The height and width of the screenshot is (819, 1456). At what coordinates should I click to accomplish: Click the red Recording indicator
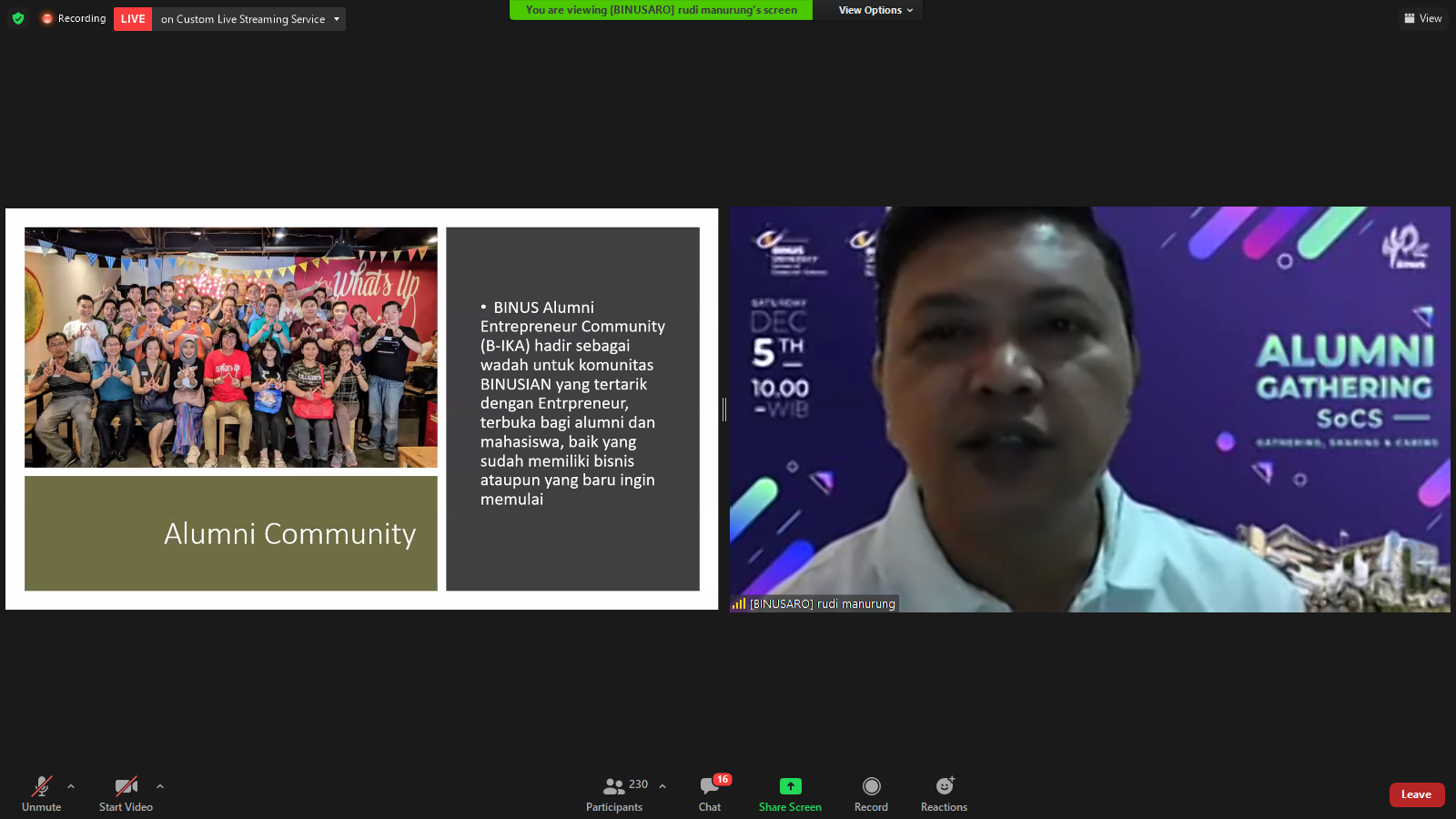pyautogui.click(x=74, y=18)
